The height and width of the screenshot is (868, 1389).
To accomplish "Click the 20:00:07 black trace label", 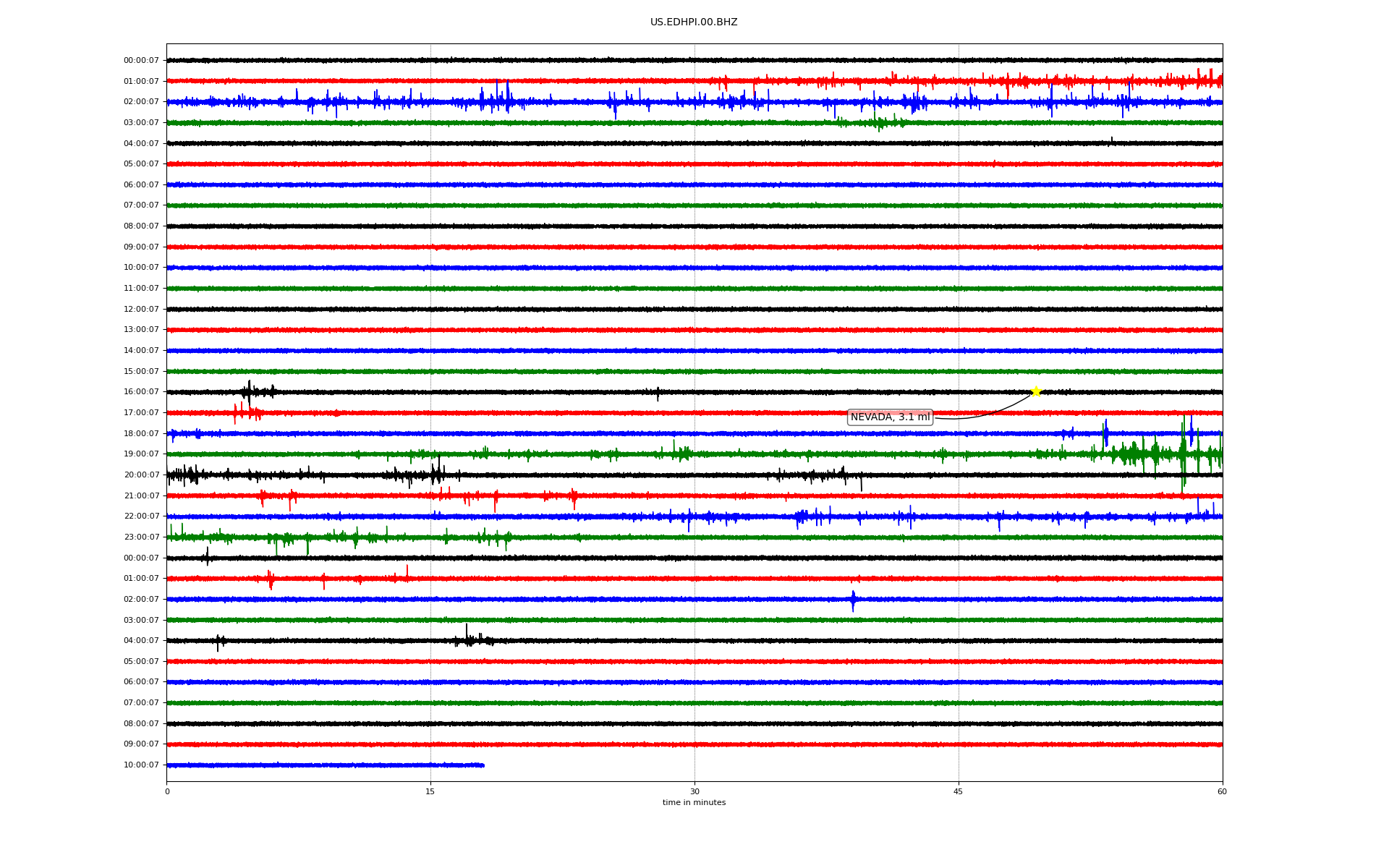I will click(x=141, y=475).
